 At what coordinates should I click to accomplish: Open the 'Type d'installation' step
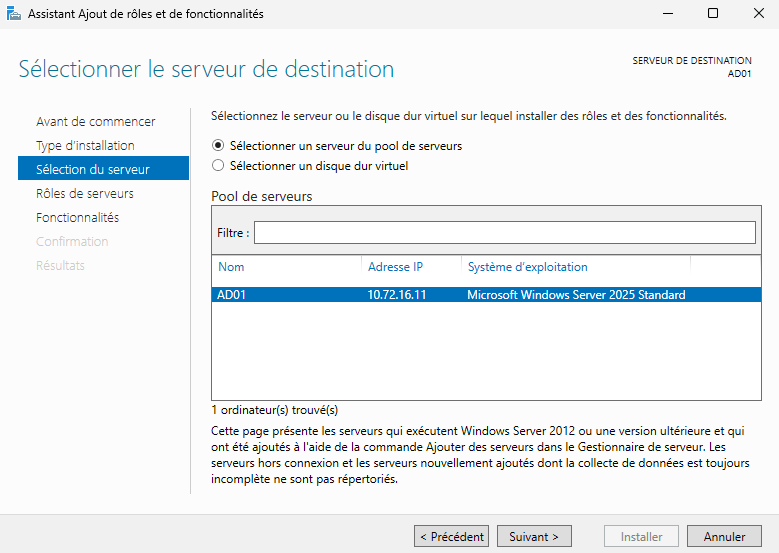(85, 146)
